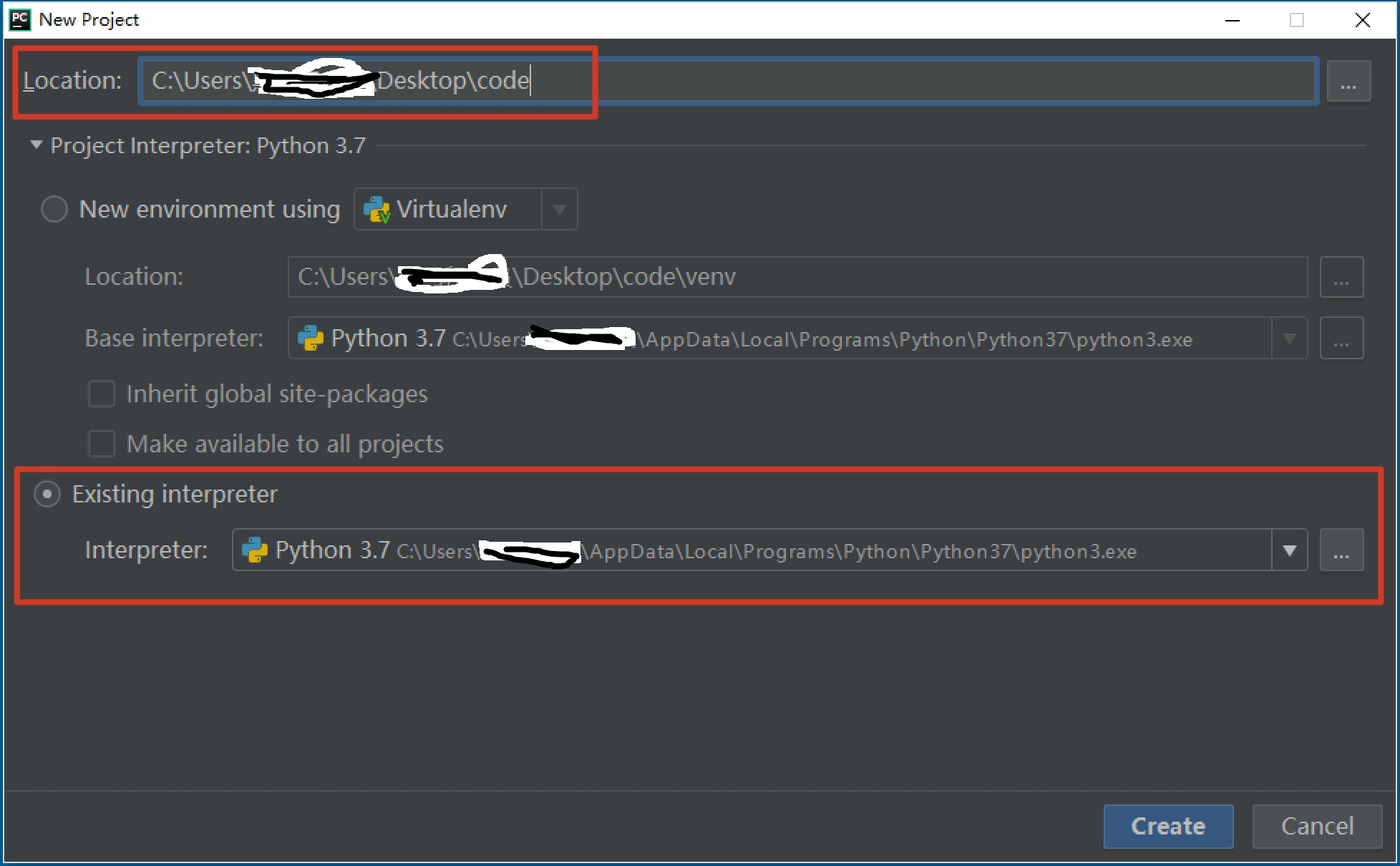Click Virtualenv icon in environment dropdown

pyautogui.click(x=377, y=210)
